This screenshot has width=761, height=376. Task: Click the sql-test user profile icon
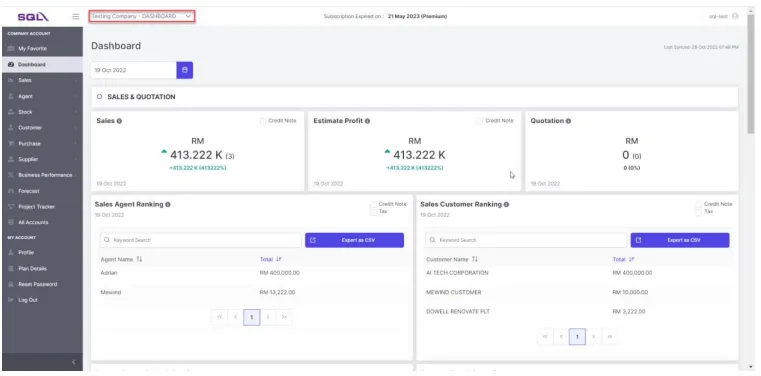pos(735,16)
